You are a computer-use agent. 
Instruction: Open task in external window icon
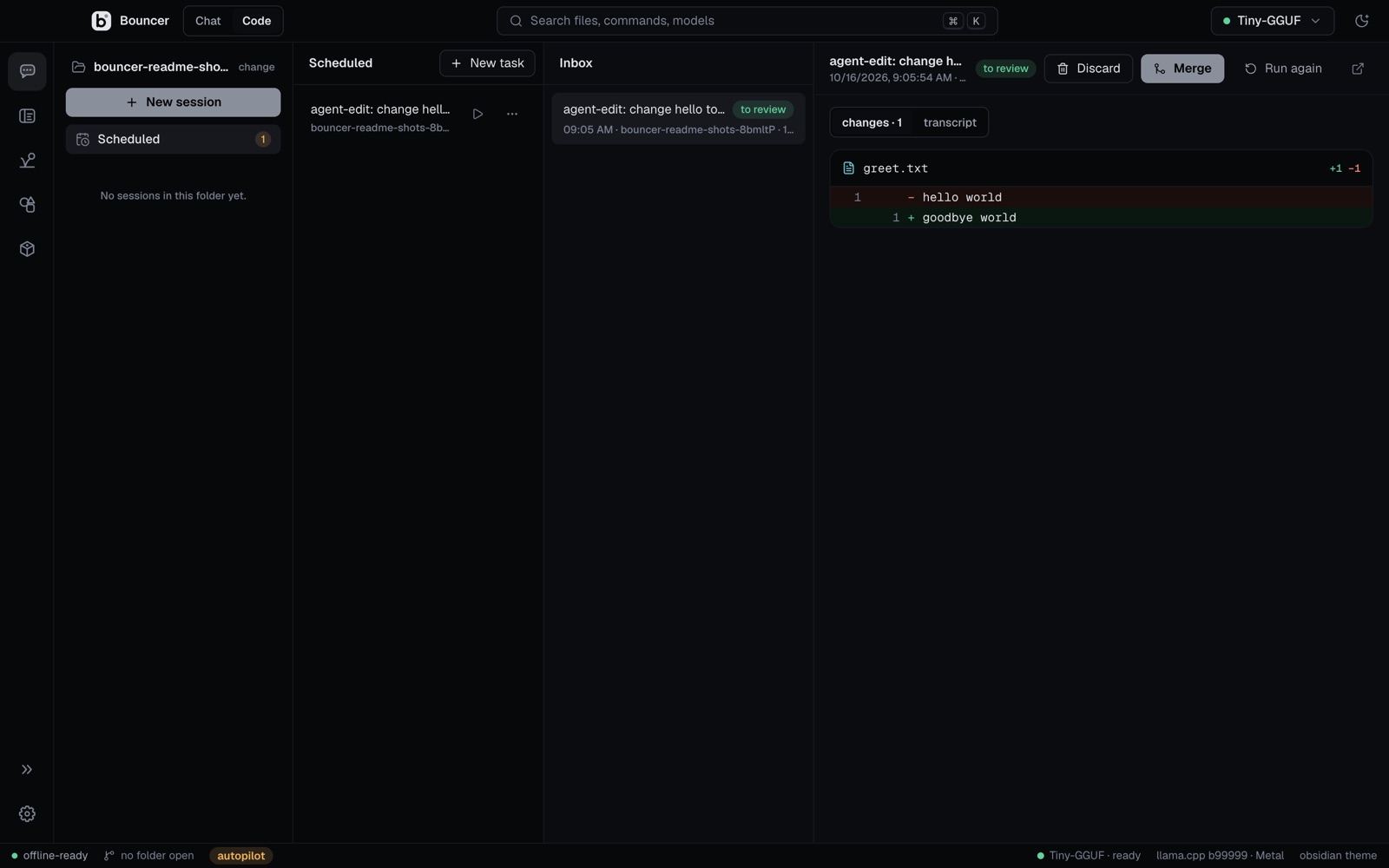click(1358, 69)
